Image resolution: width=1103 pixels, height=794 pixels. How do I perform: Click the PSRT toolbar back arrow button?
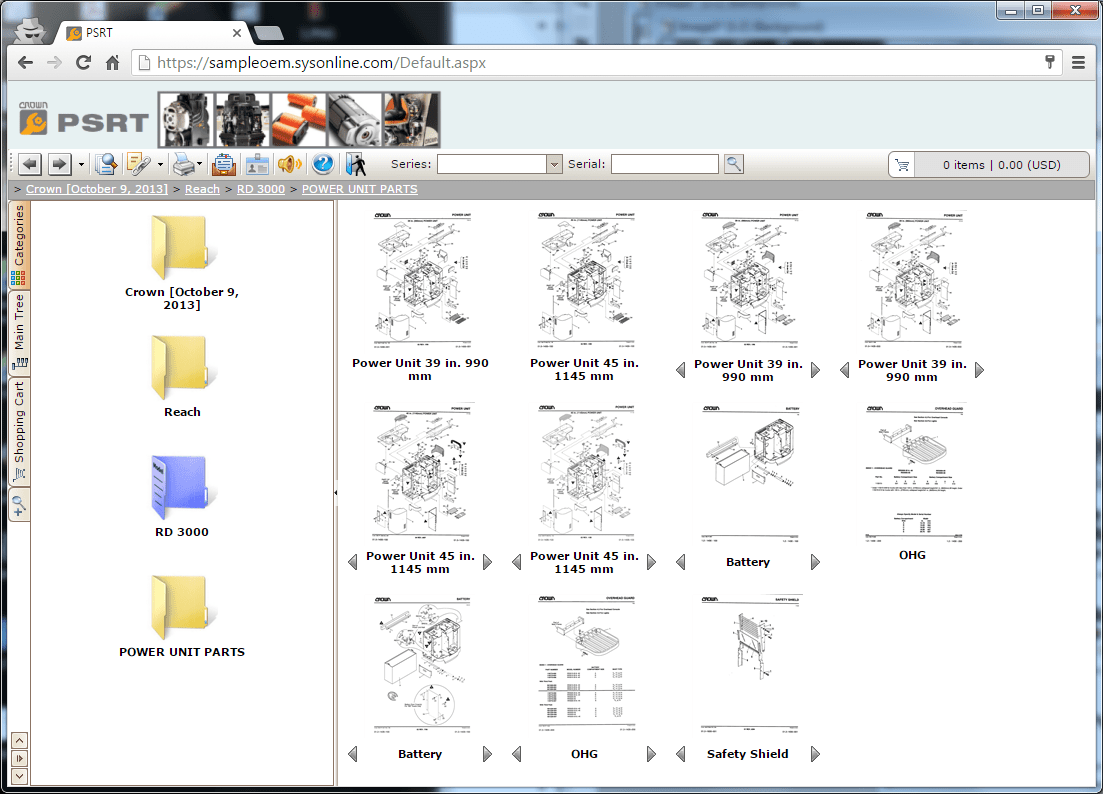[x=29, y=165]
